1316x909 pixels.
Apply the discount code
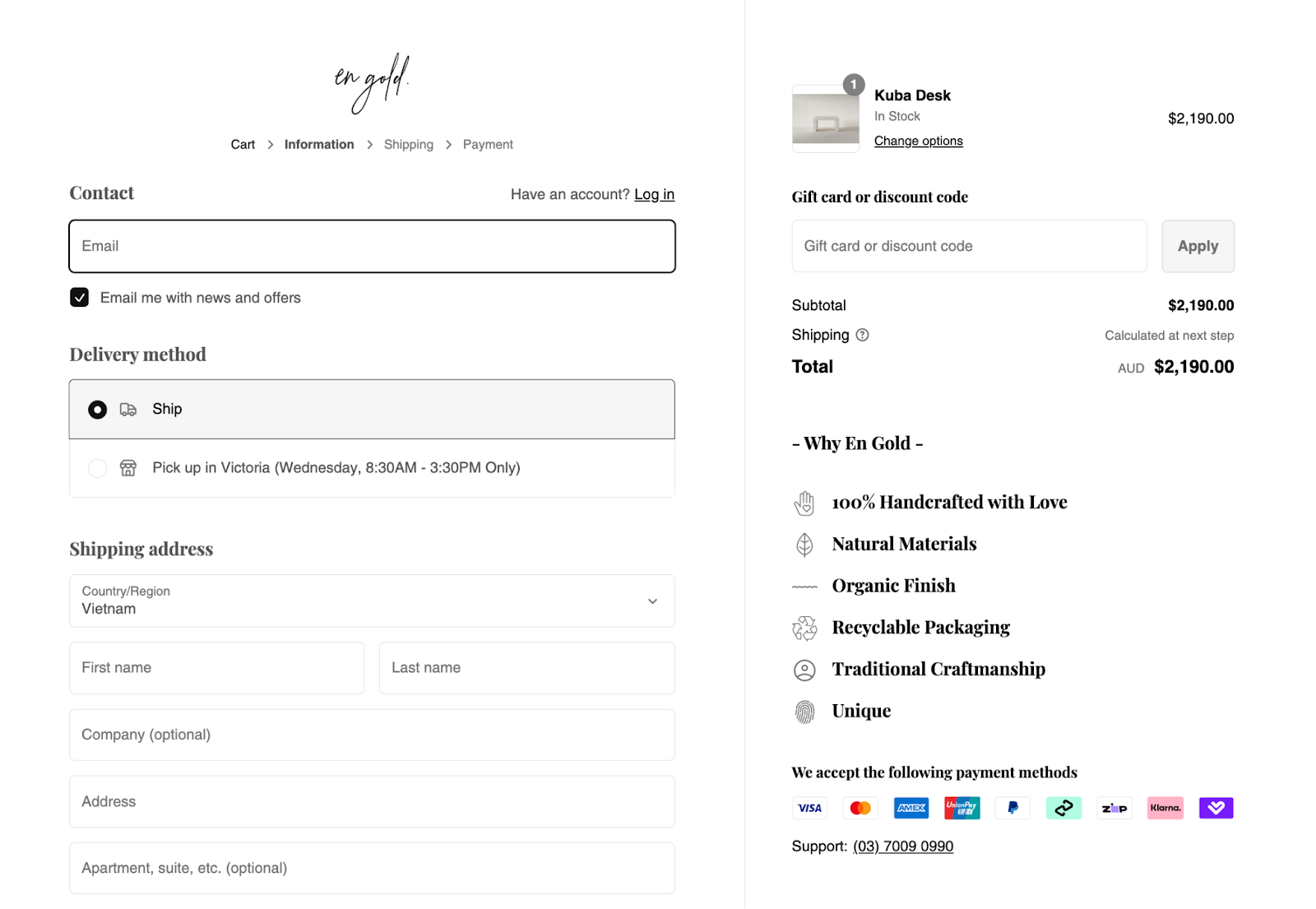[1198, 246]
